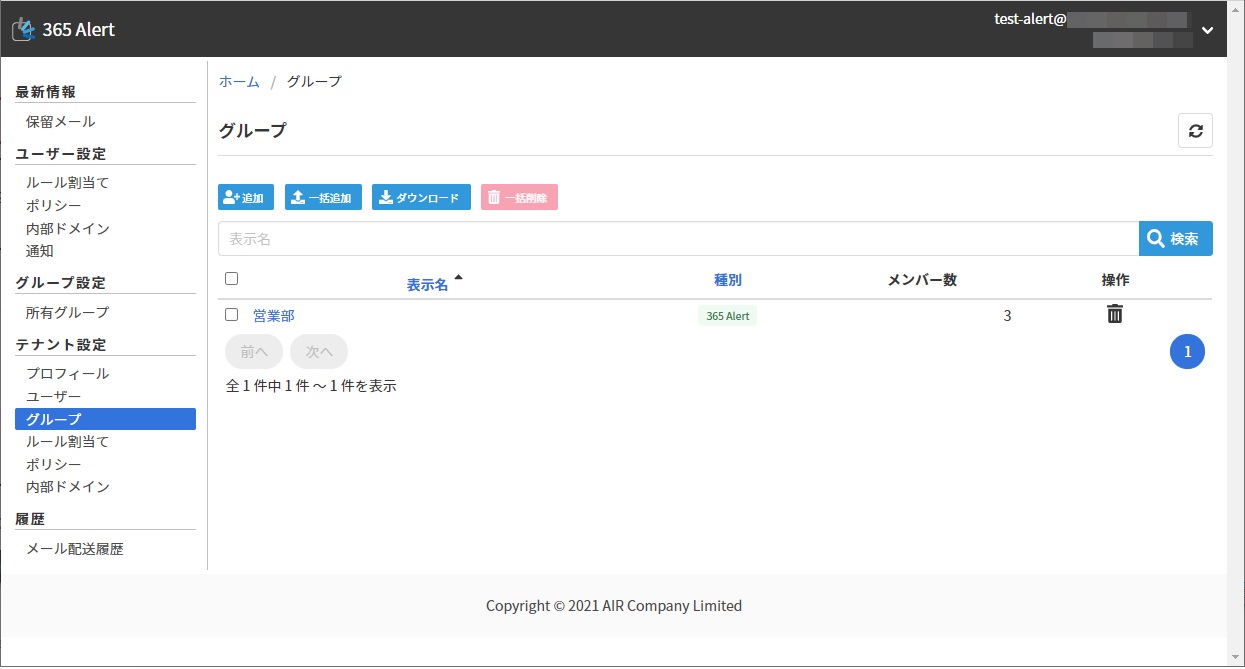Viewport: 1245px width, 669px height.
Task: Open the 営業部 group link
Action: click(274, 316)
